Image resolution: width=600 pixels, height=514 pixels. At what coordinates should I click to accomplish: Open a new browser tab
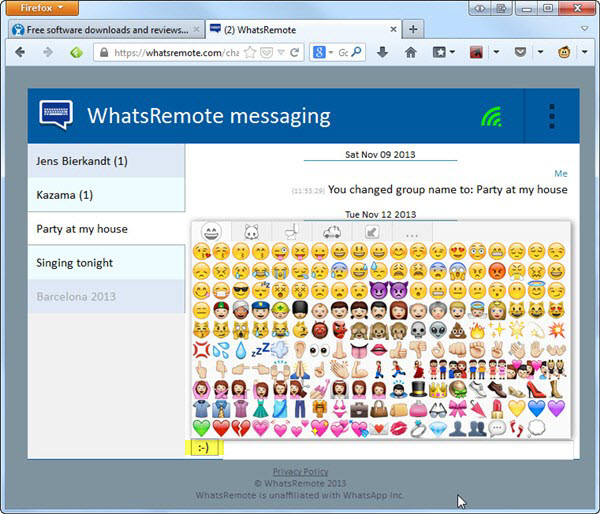(x=413, y=28)
